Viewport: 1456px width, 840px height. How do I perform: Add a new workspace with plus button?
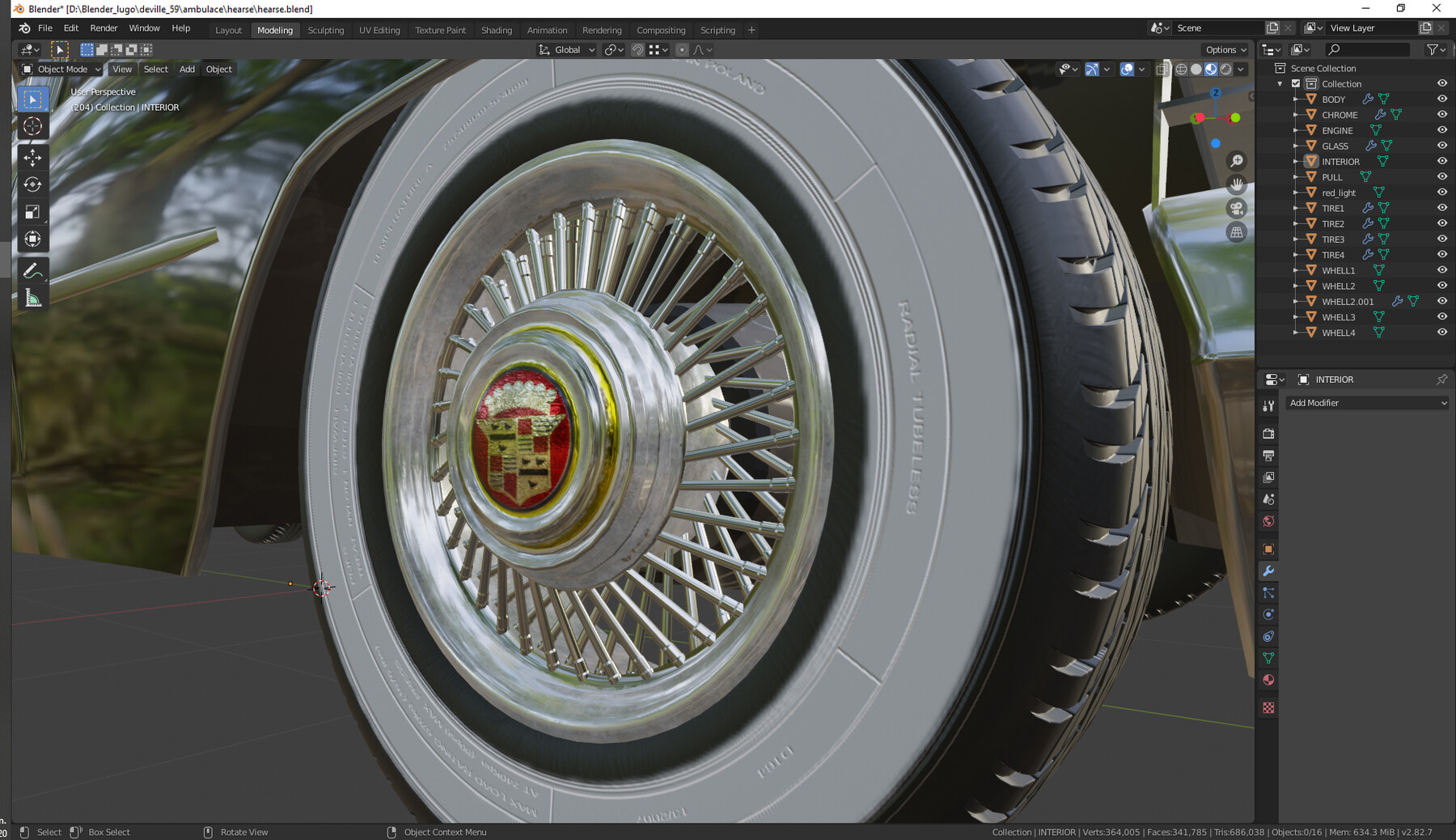click(751, 30)
